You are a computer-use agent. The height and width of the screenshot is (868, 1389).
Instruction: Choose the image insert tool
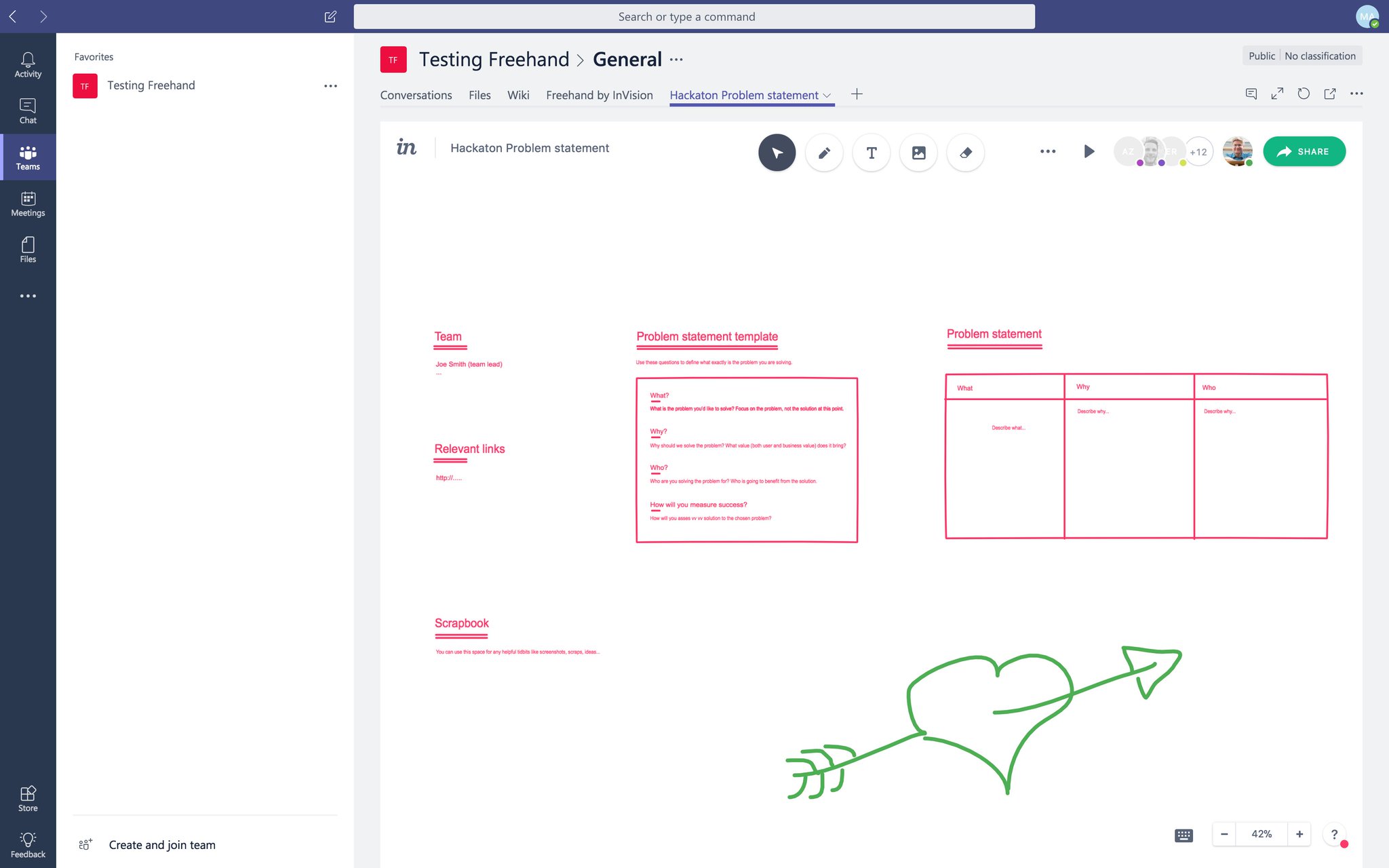point(918,153)
